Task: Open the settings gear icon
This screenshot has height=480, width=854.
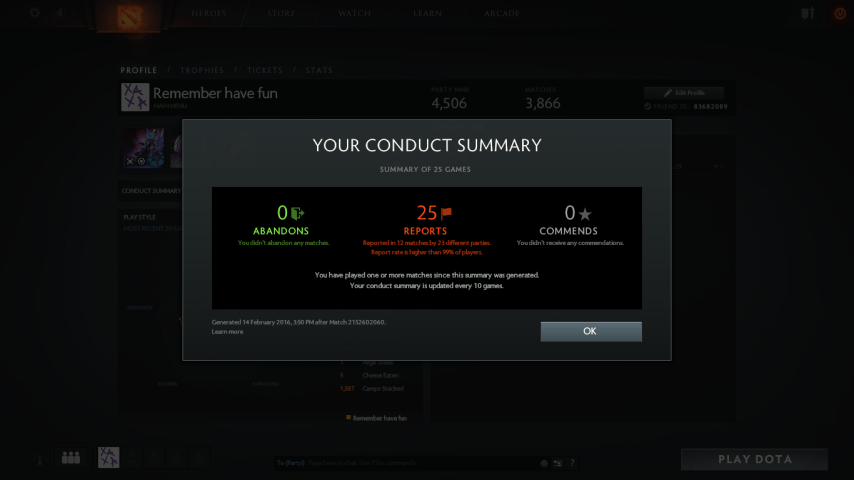Action: pos(35,13)
